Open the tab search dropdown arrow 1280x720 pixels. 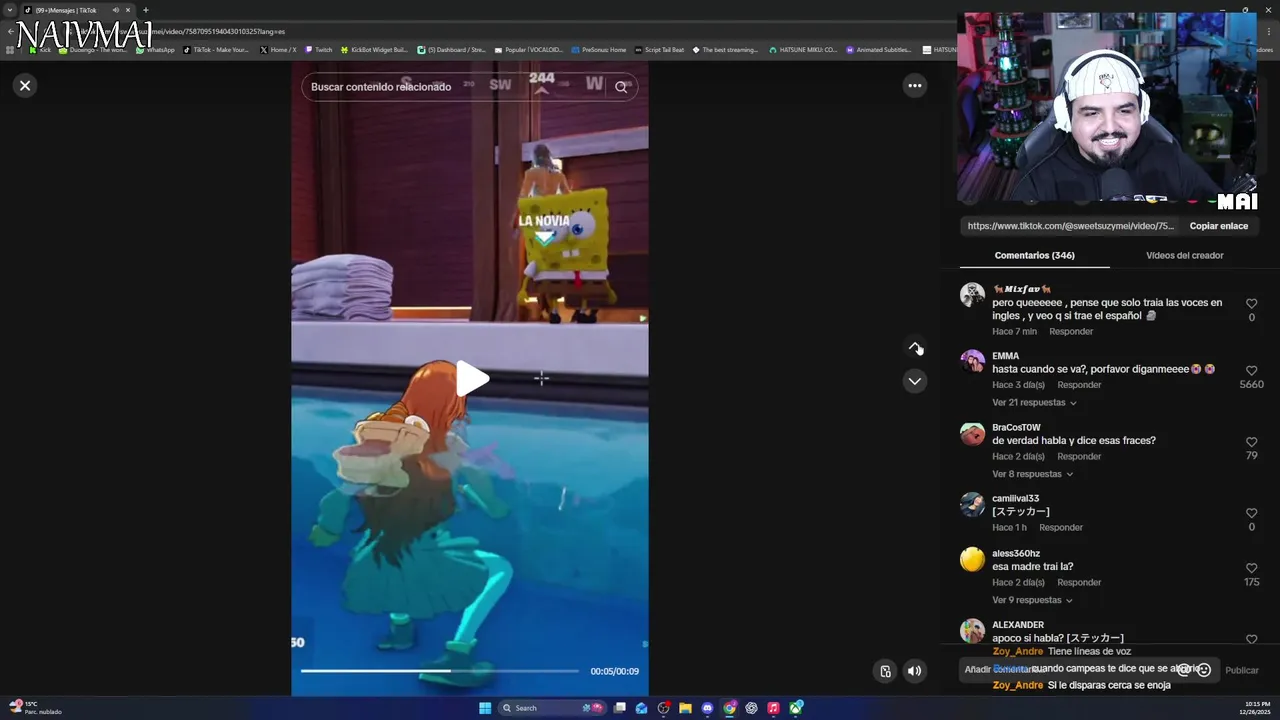(x=10, y=10)
